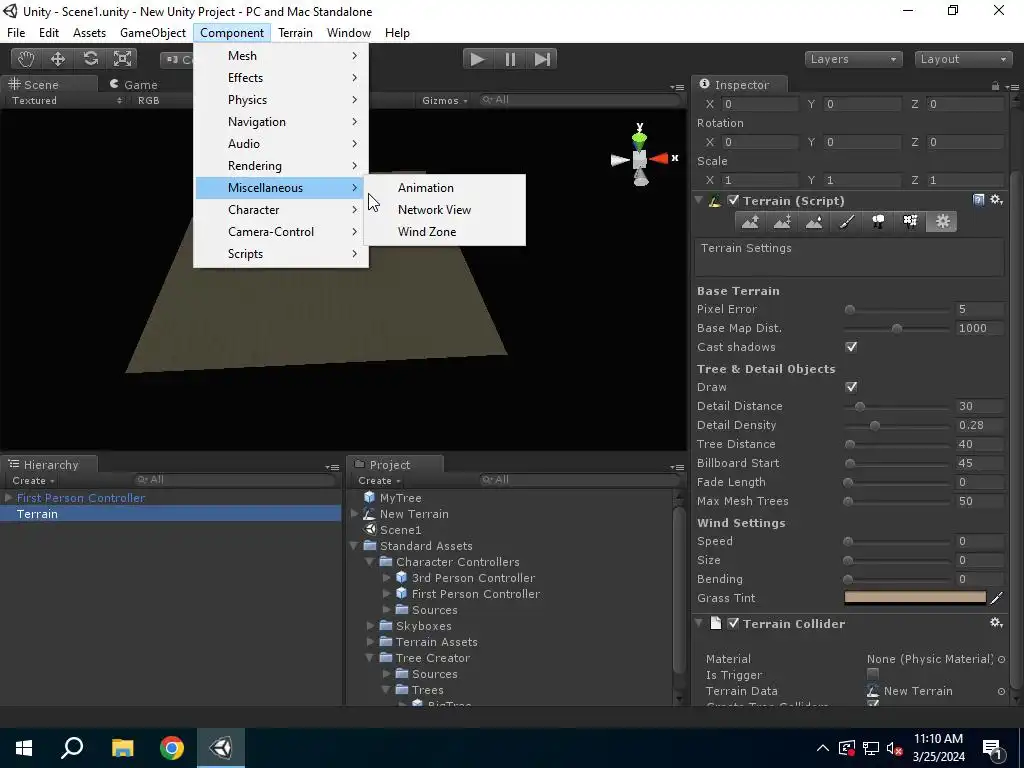Toggle the Terrain Collider enabled checkbox
The width and height of the screenshot is (1024, 768).
[x=733, y=623]
